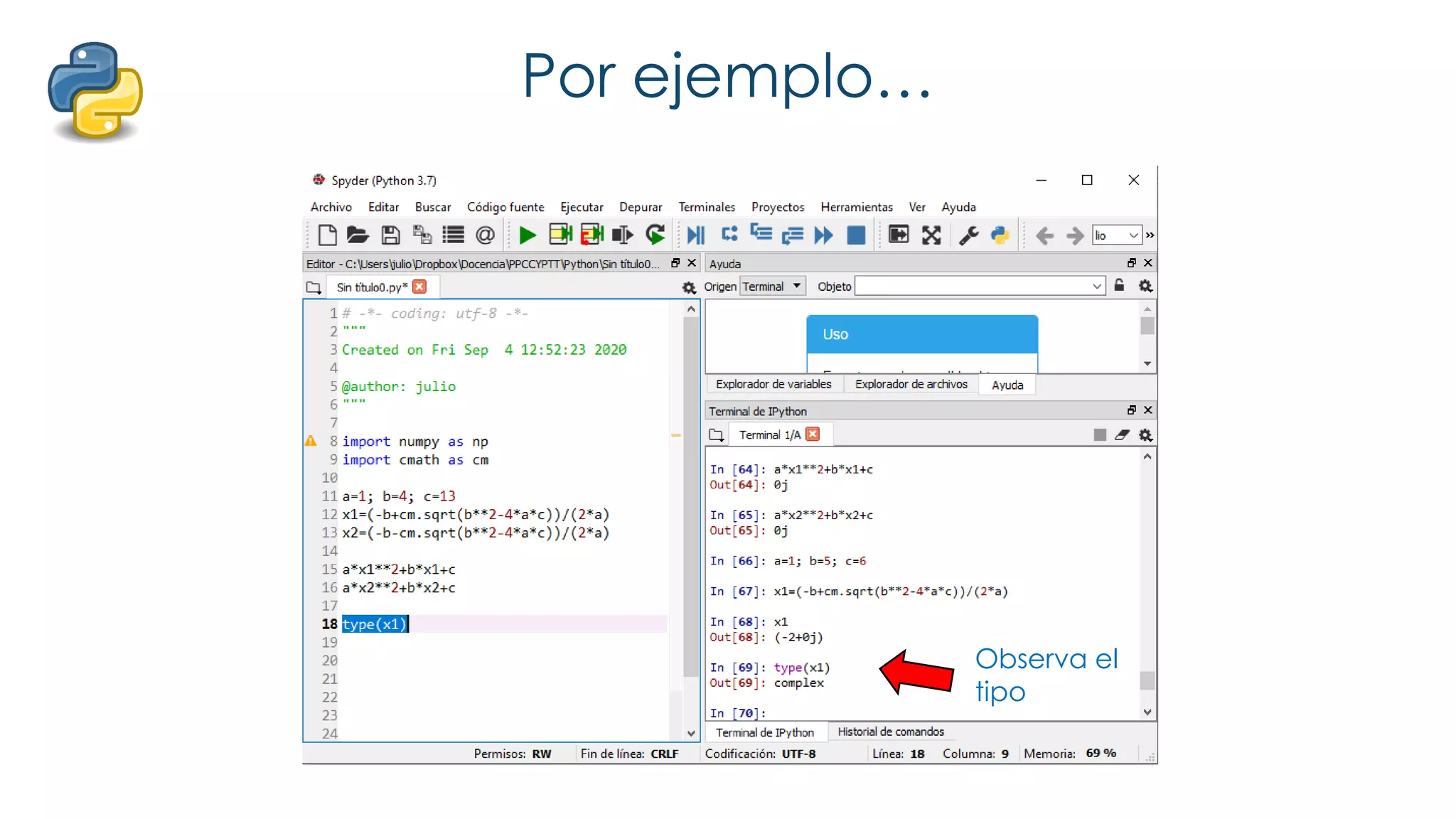
Task: Open Preferences with the wrench icon
Action: click(x=968, y=235)
